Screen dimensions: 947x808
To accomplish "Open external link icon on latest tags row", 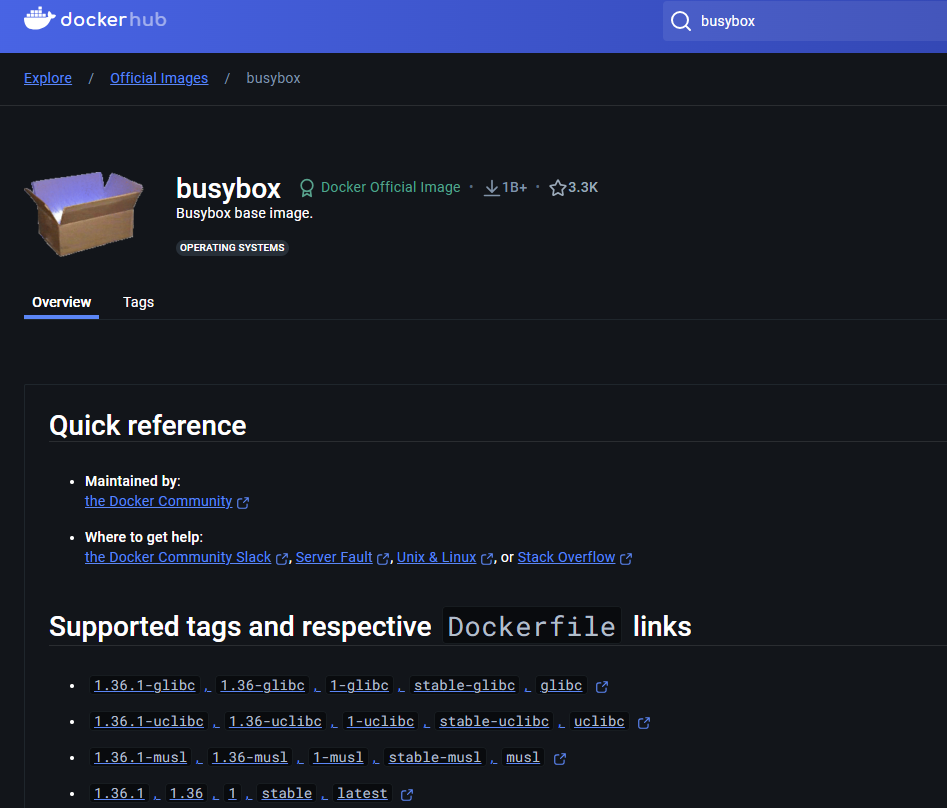I will 407,795.
